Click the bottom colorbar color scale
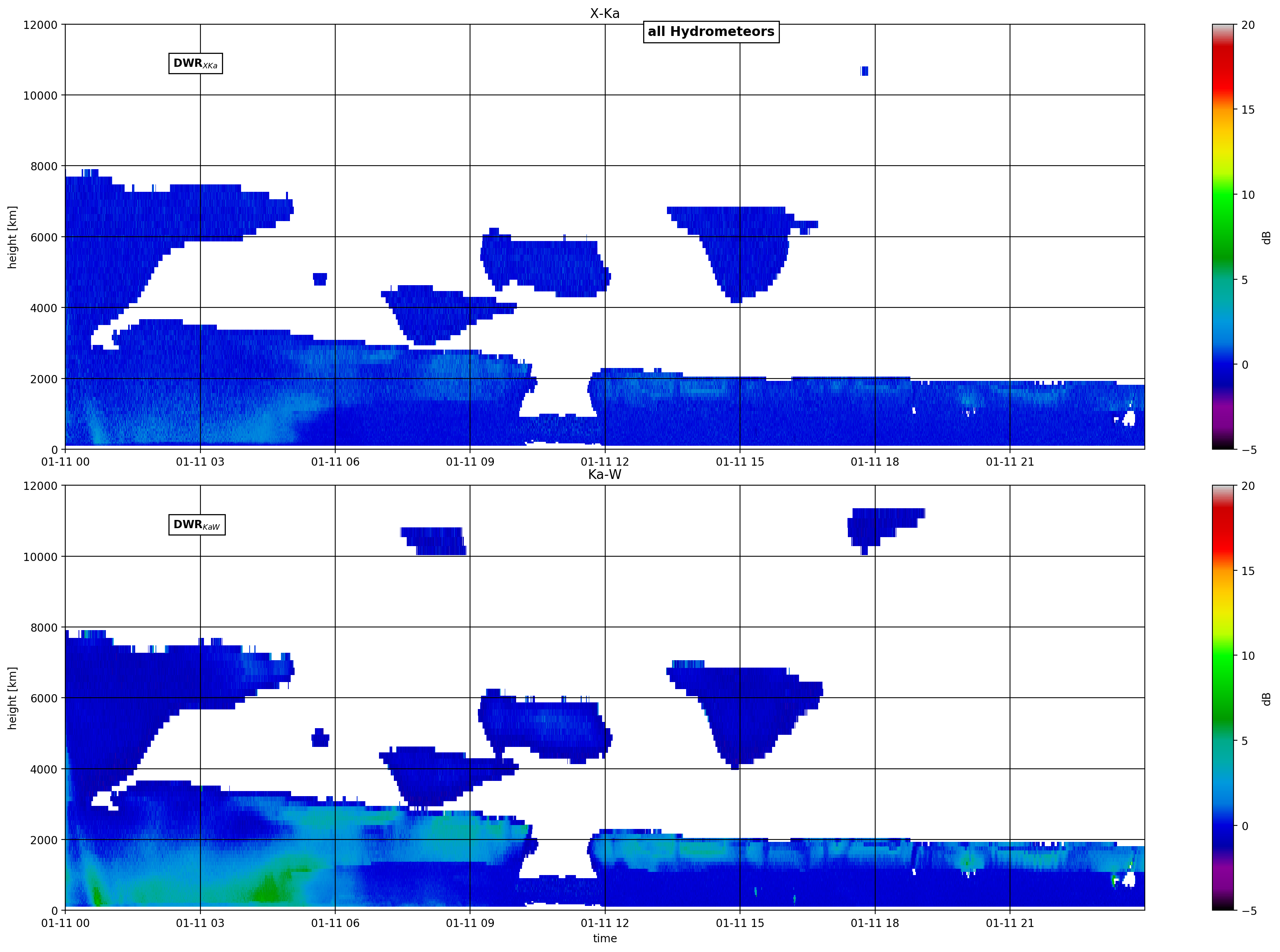 click(1223, 698)
